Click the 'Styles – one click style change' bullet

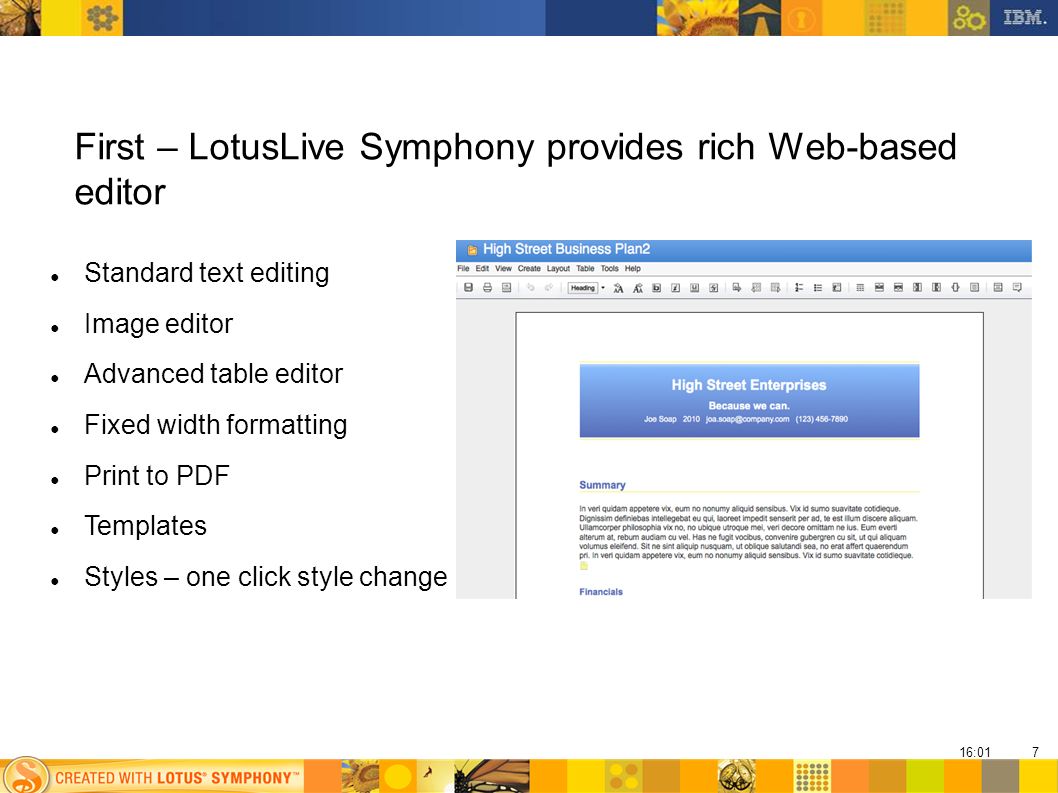point(266,577)
